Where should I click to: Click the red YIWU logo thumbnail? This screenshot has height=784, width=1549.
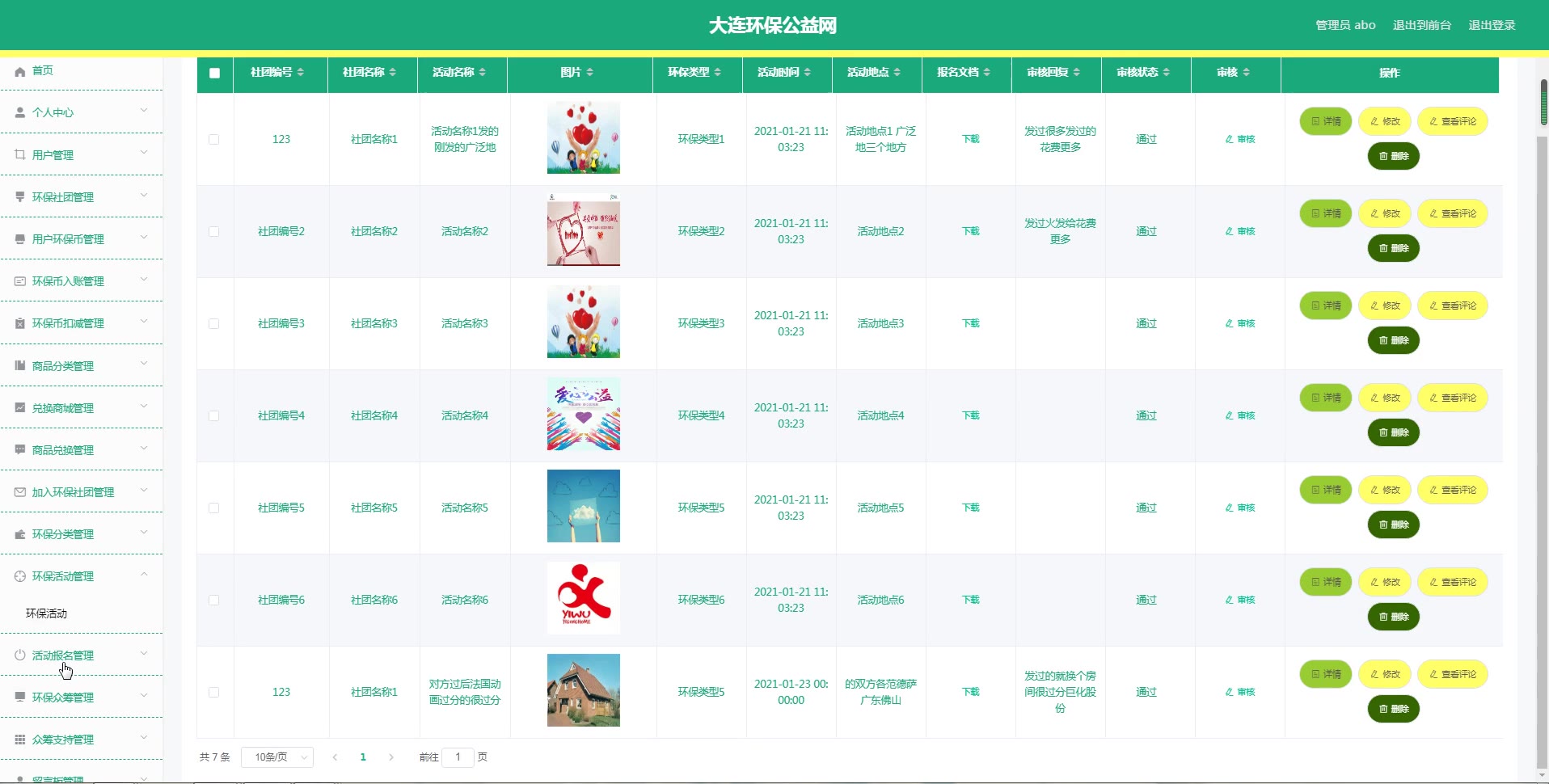click(x=584, y=598)
